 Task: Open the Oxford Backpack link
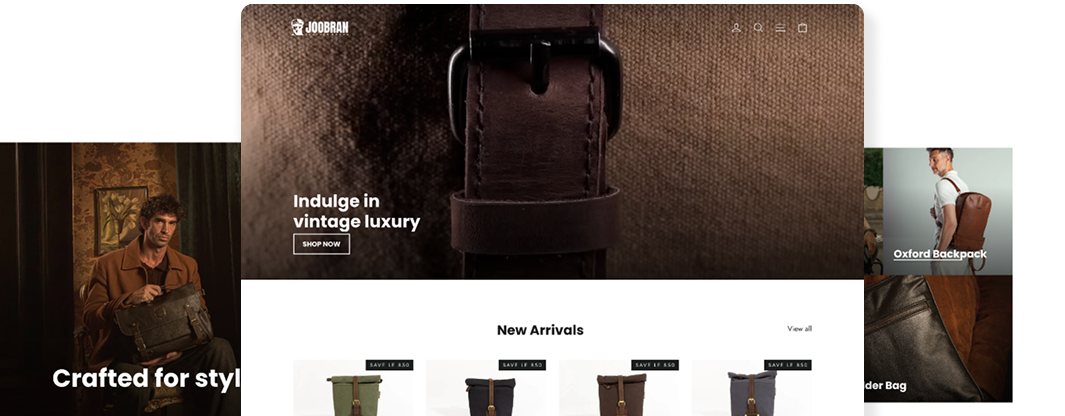940,254
